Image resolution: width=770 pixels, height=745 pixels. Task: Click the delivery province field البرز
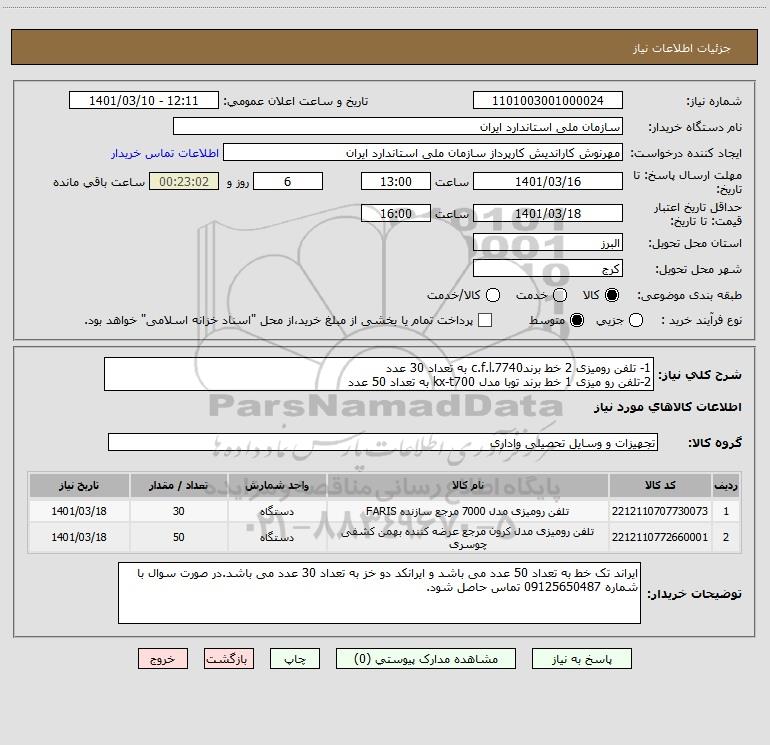(548, 243)
